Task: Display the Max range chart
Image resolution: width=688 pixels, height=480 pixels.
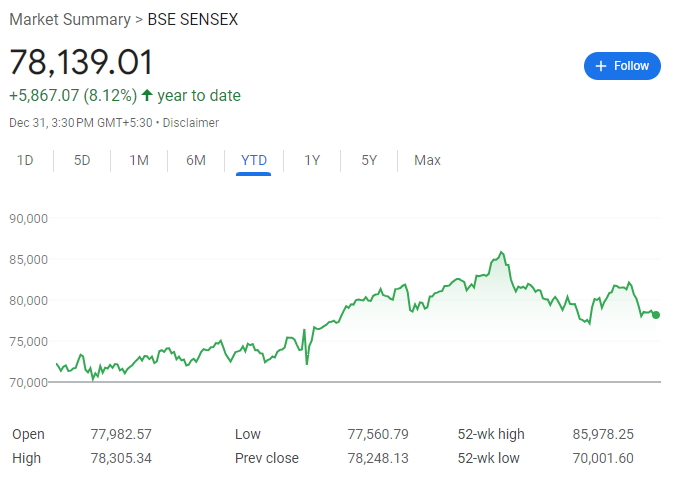Action: point(427,160)
